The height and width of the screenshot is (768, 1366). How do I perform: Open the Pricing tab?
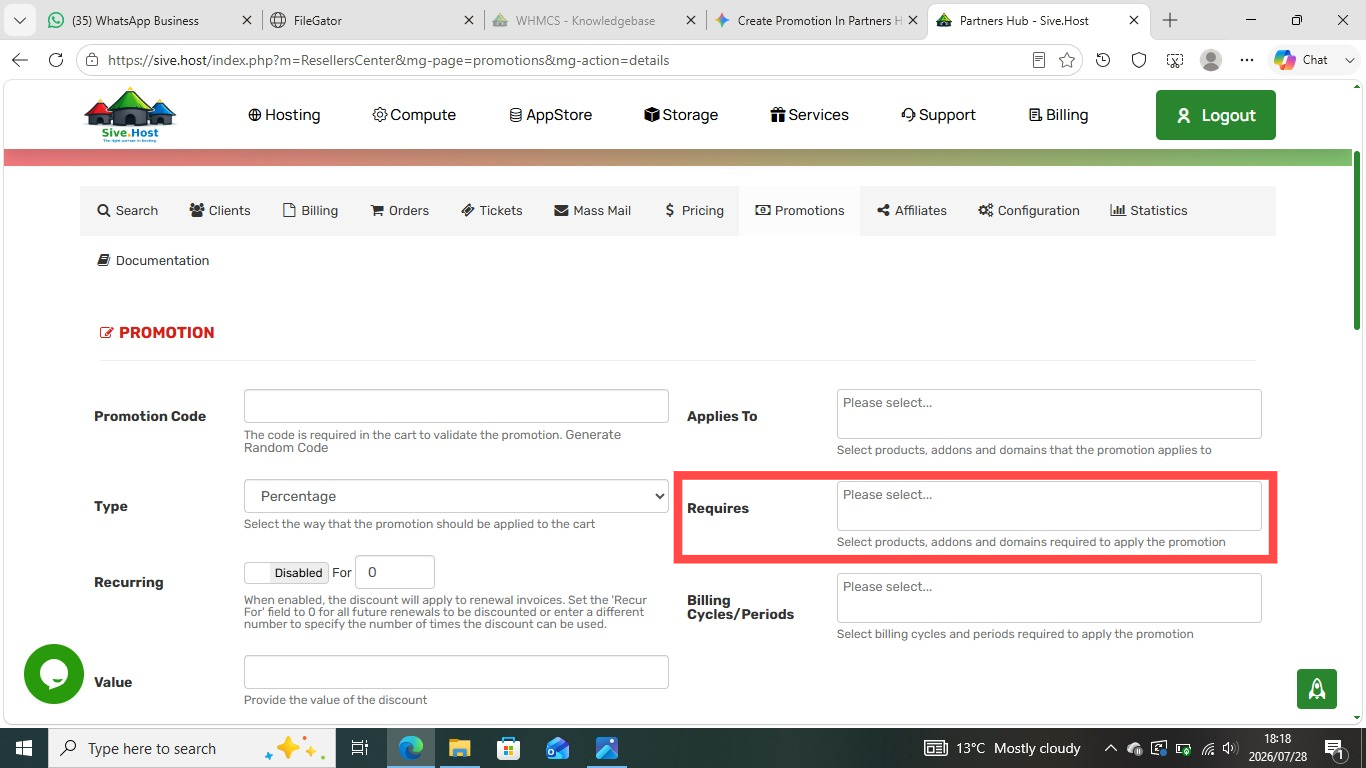(x=693, y=211)
